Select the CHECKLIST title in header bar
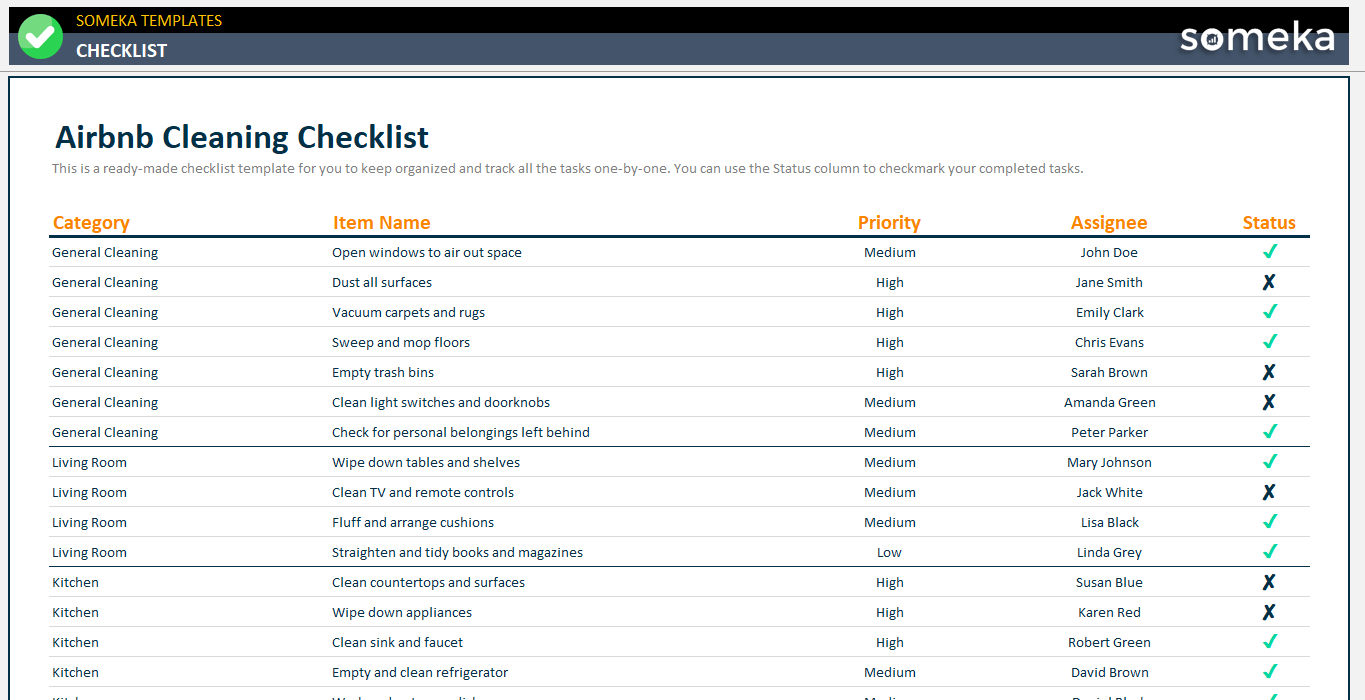 121,51
